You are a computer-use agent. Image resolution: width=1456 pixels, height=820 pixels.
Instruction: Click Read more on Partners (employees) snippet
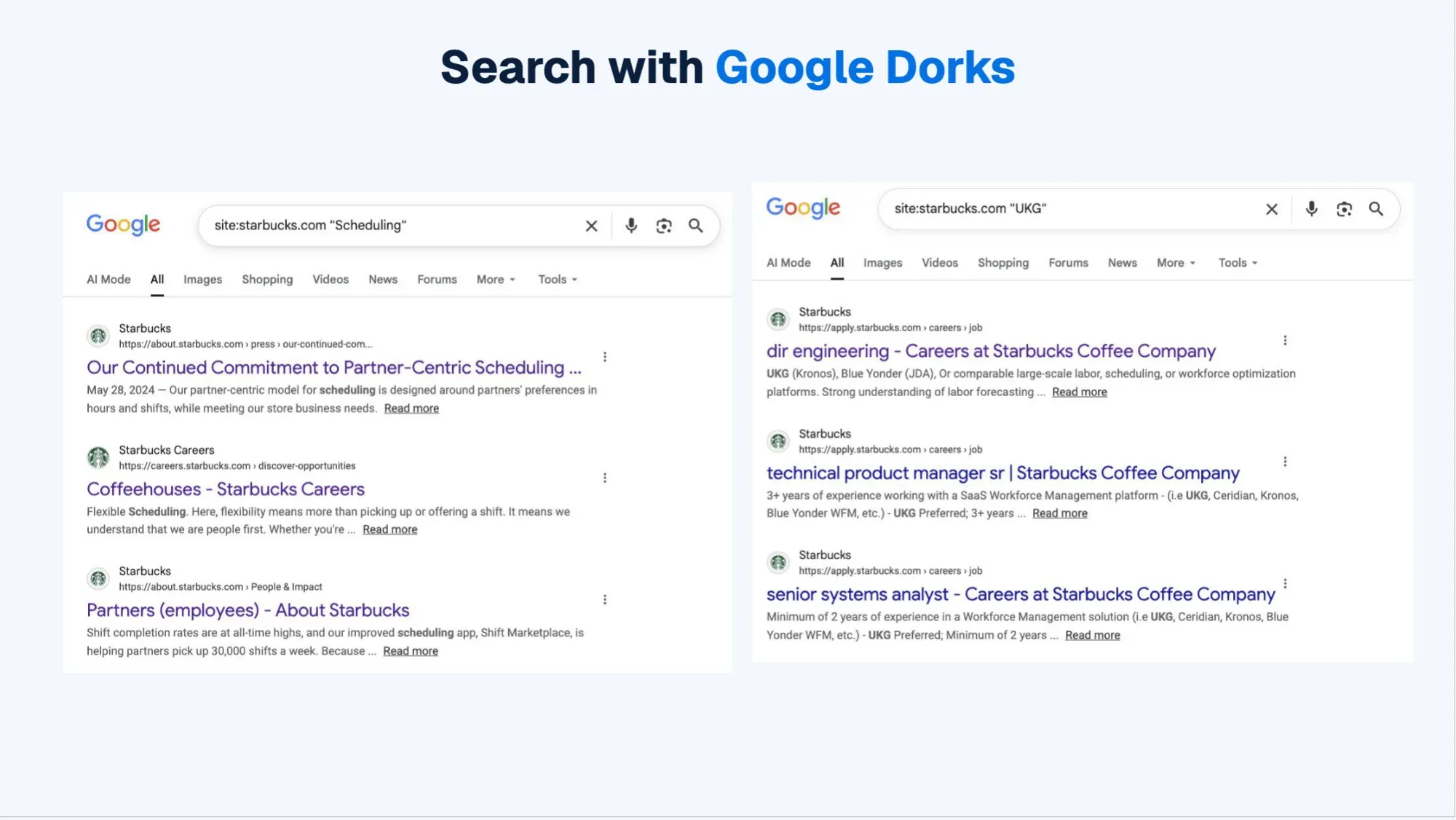click(411, 651)
